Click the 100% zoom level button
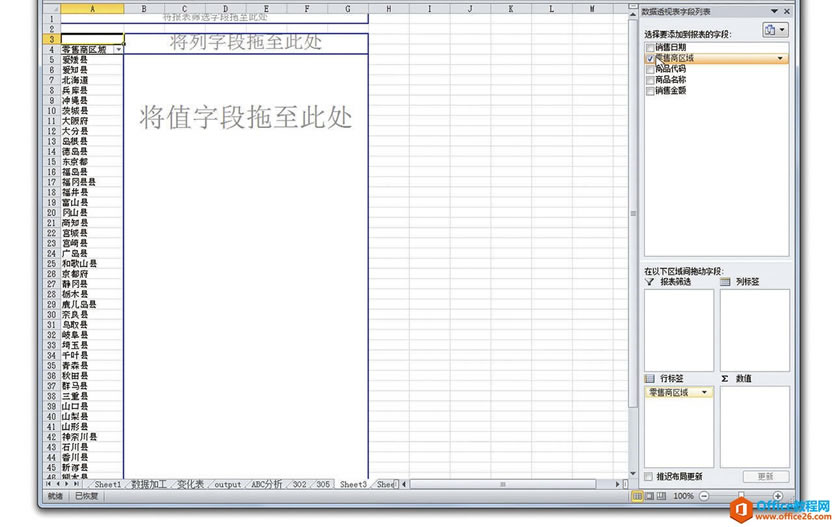The height and width of the screenshot is (527, 835). [683, 496]
